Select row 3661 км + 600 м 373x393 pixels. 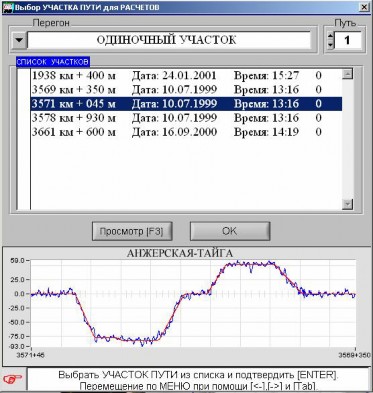(x=186, y=132)
